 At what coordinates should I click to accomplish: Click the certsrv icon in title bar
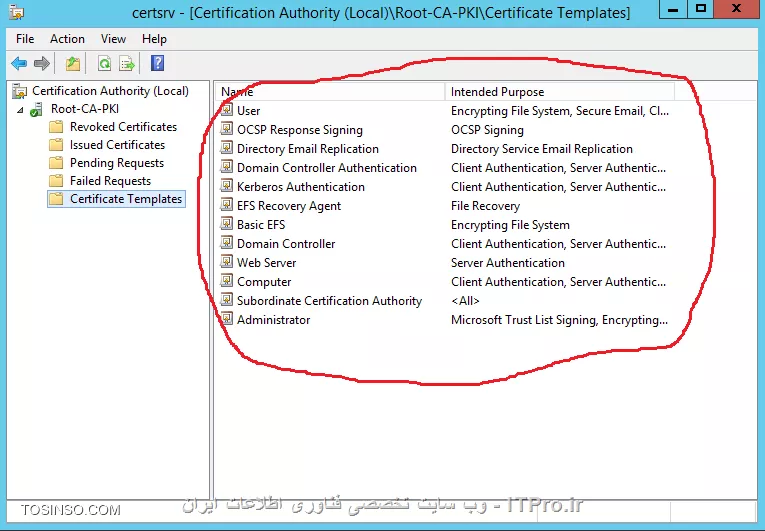[17, 12]
